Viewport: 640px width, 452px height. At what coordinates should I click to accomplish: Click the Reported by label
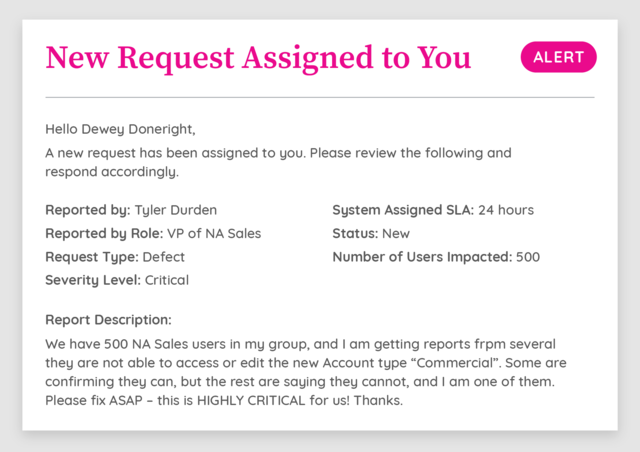click(x=88, y=210)
